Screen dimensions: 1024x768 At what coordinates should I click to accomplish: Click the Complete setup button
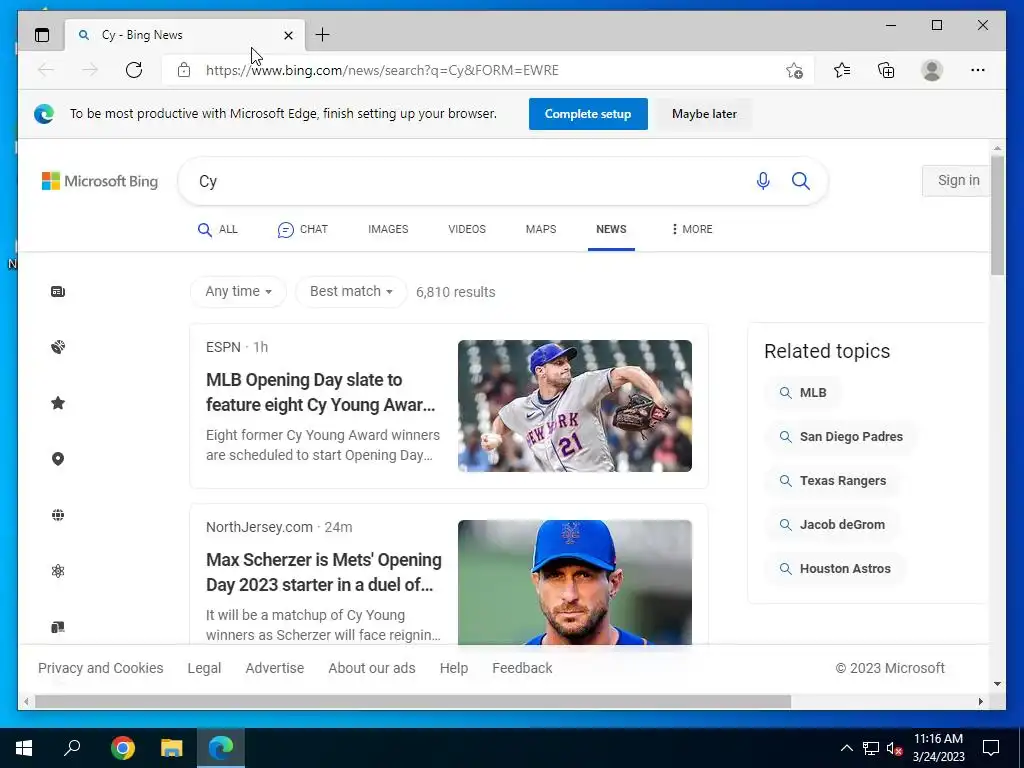[588, 114]
